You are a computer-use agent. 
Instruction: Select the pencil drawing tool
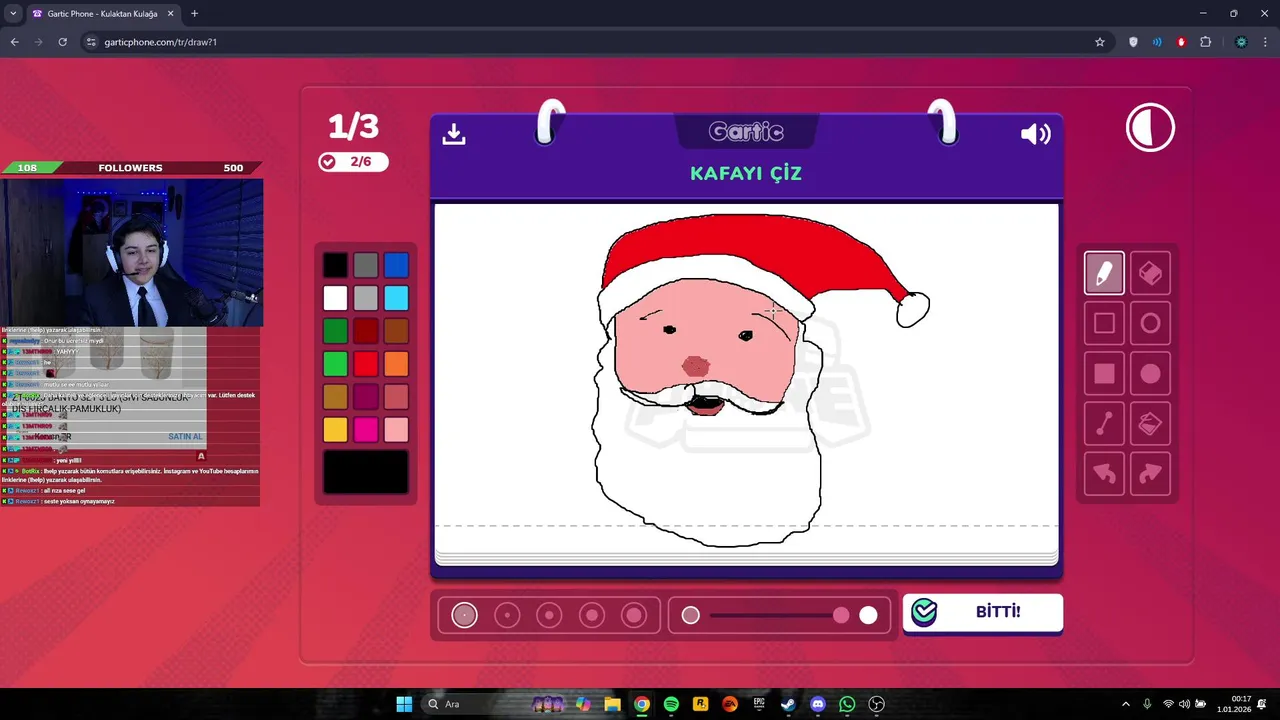[x=1104, y=273]
